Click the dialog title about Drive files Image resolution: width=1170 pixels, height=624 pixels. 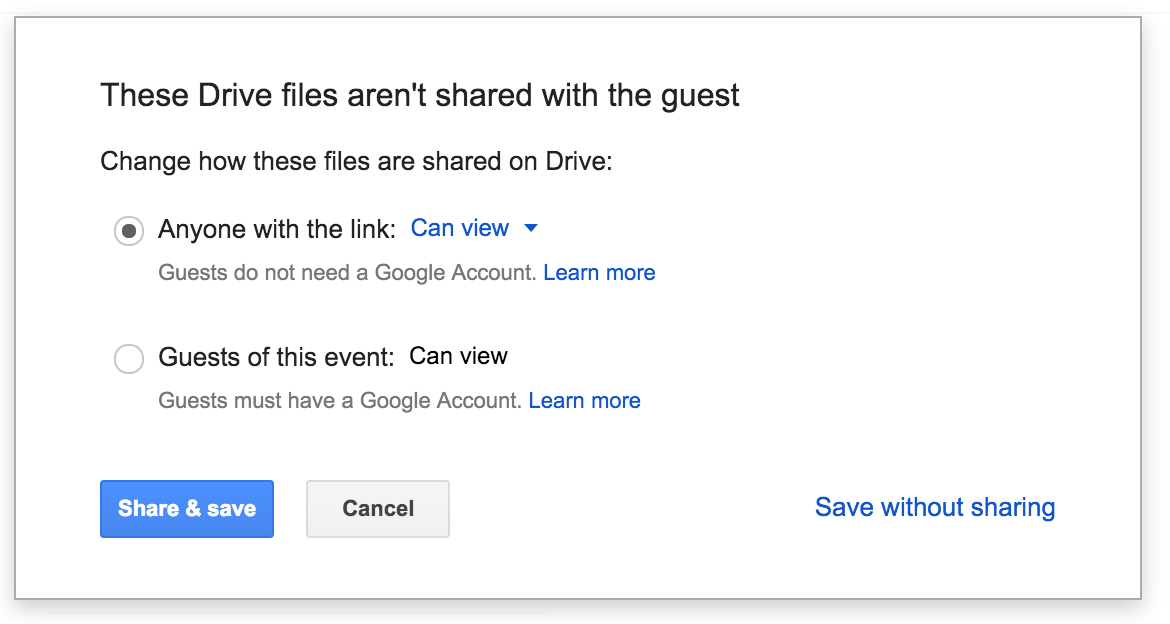(420, 96)
